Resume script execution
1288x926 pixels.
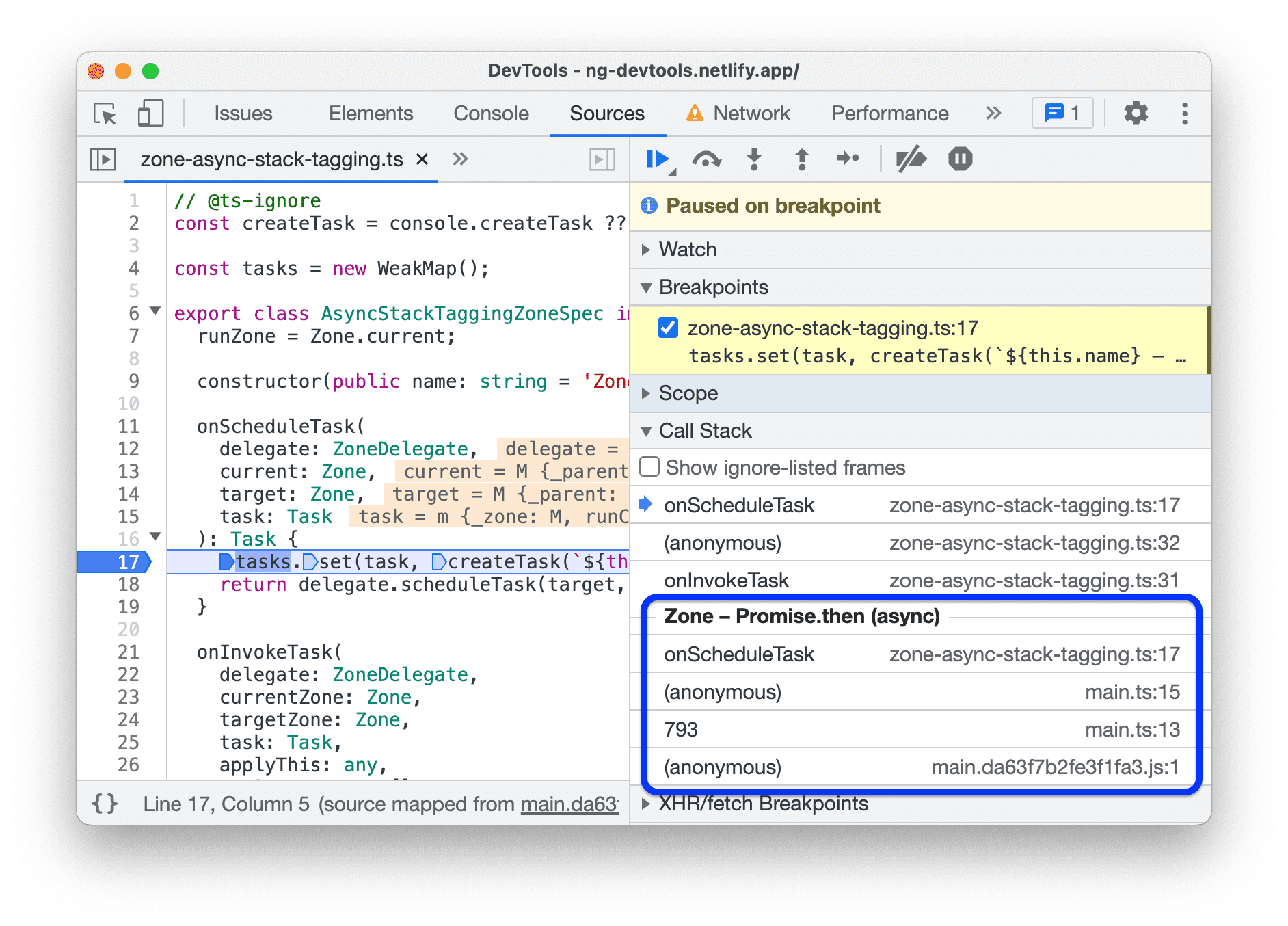click(657, 159)
